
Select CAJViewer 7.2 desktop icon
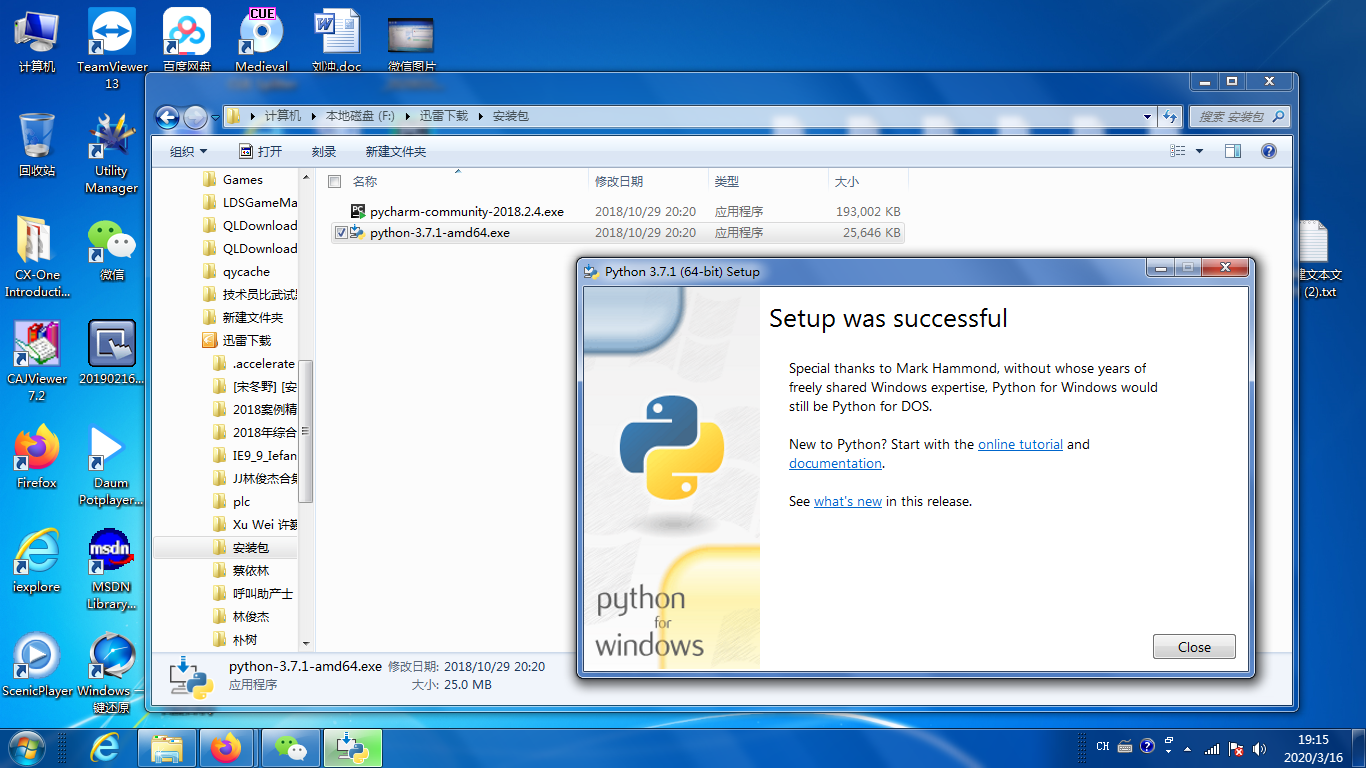[x=37, y=361]
